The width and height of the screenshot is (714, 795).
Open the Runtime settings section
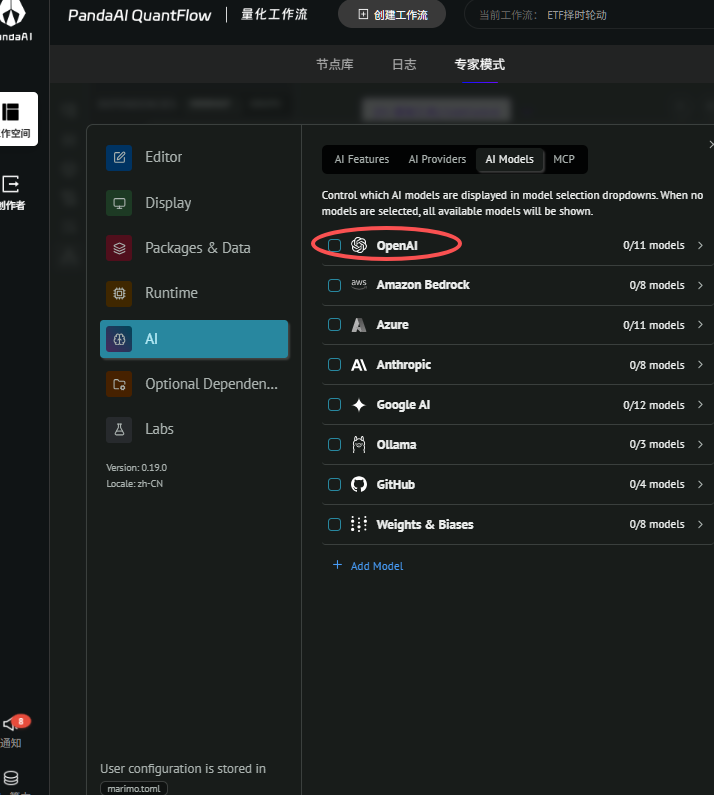tap(194, 294)
